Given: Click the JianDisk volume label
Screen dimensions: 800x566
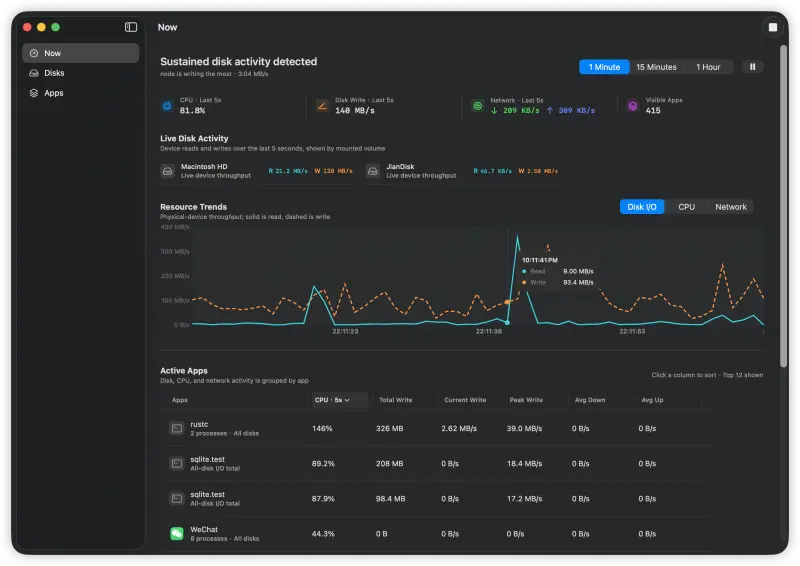Looking at the screenshot, I should (400, 167).
